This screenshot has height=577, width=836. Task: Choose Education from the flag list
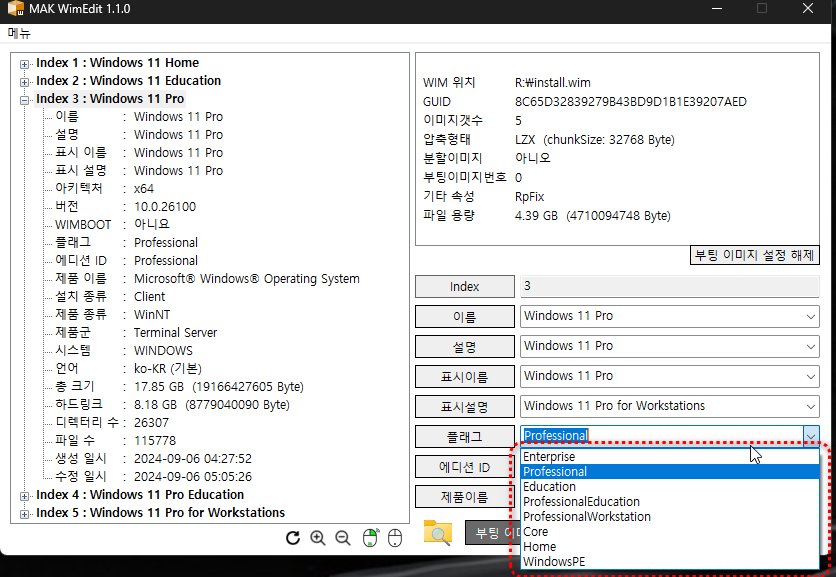point(670,486)
